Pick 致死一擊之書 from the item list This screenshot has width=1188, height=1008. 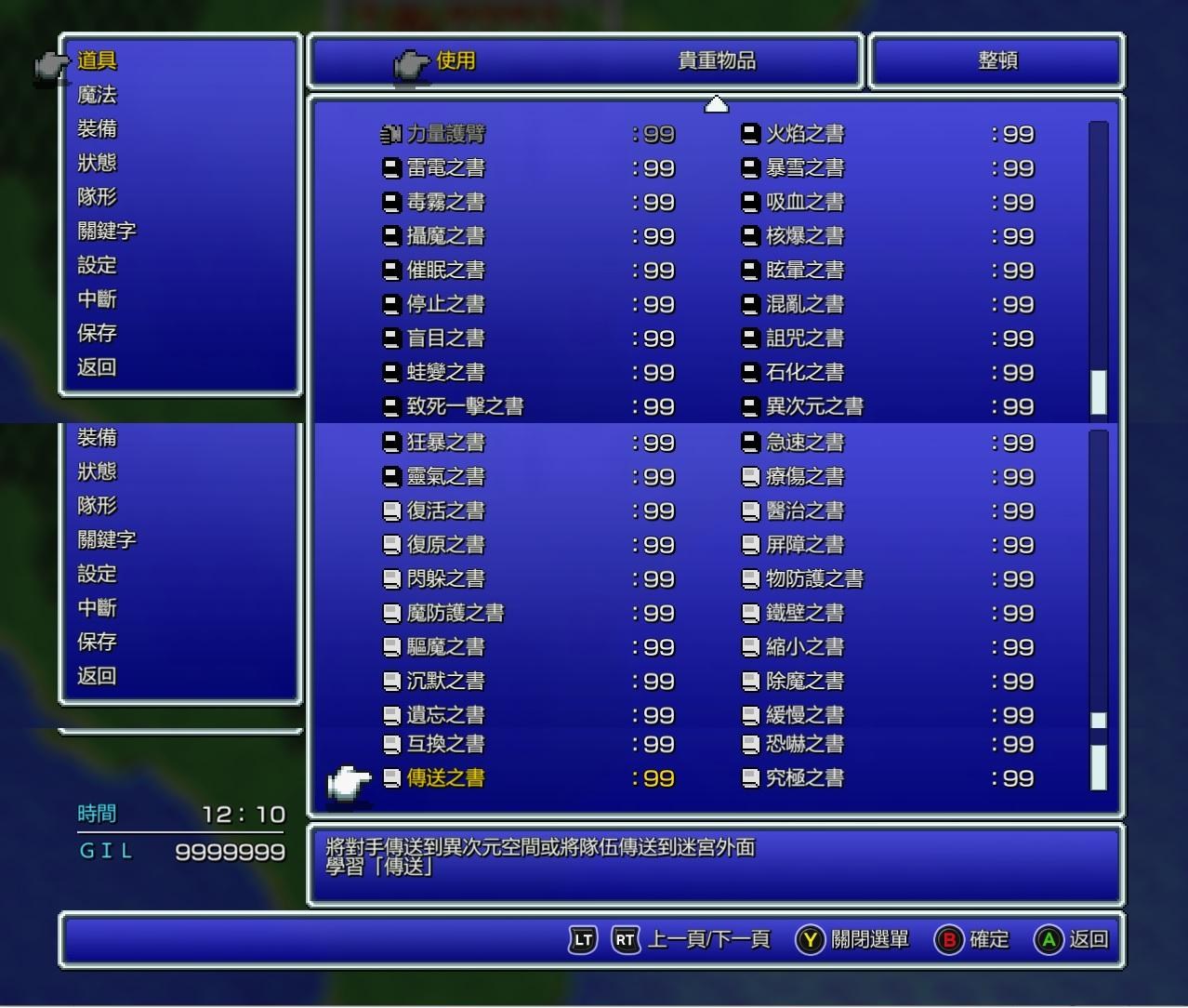click(465, 407)
